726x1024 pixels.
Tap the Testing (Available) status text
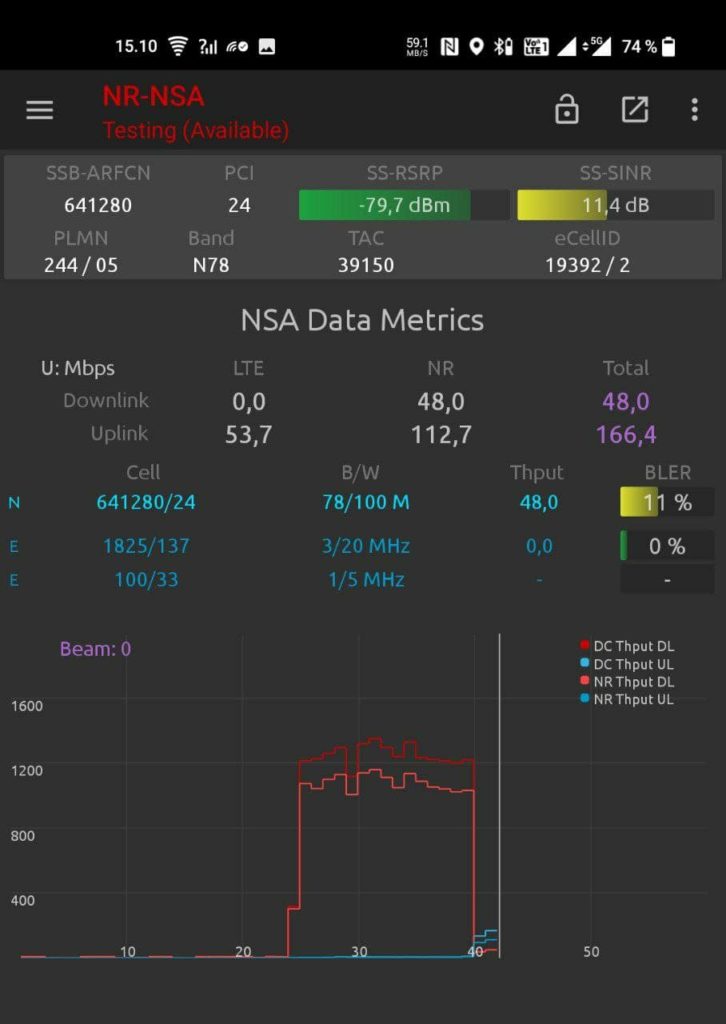tap(196, 130)
